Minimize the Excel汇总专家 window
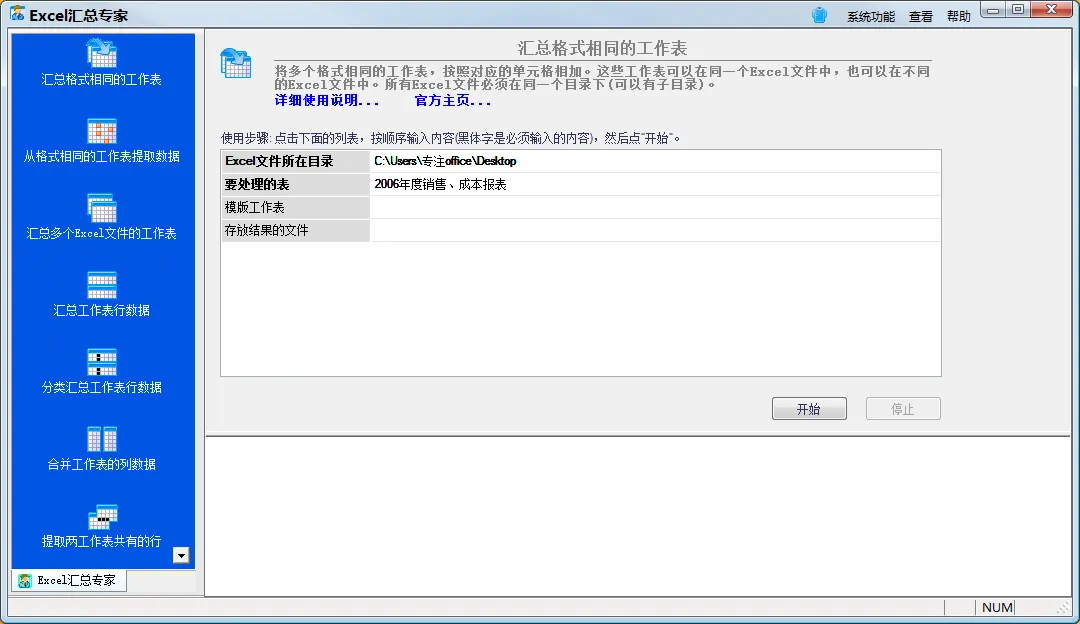1080x624 pixels. click(993, 10)
